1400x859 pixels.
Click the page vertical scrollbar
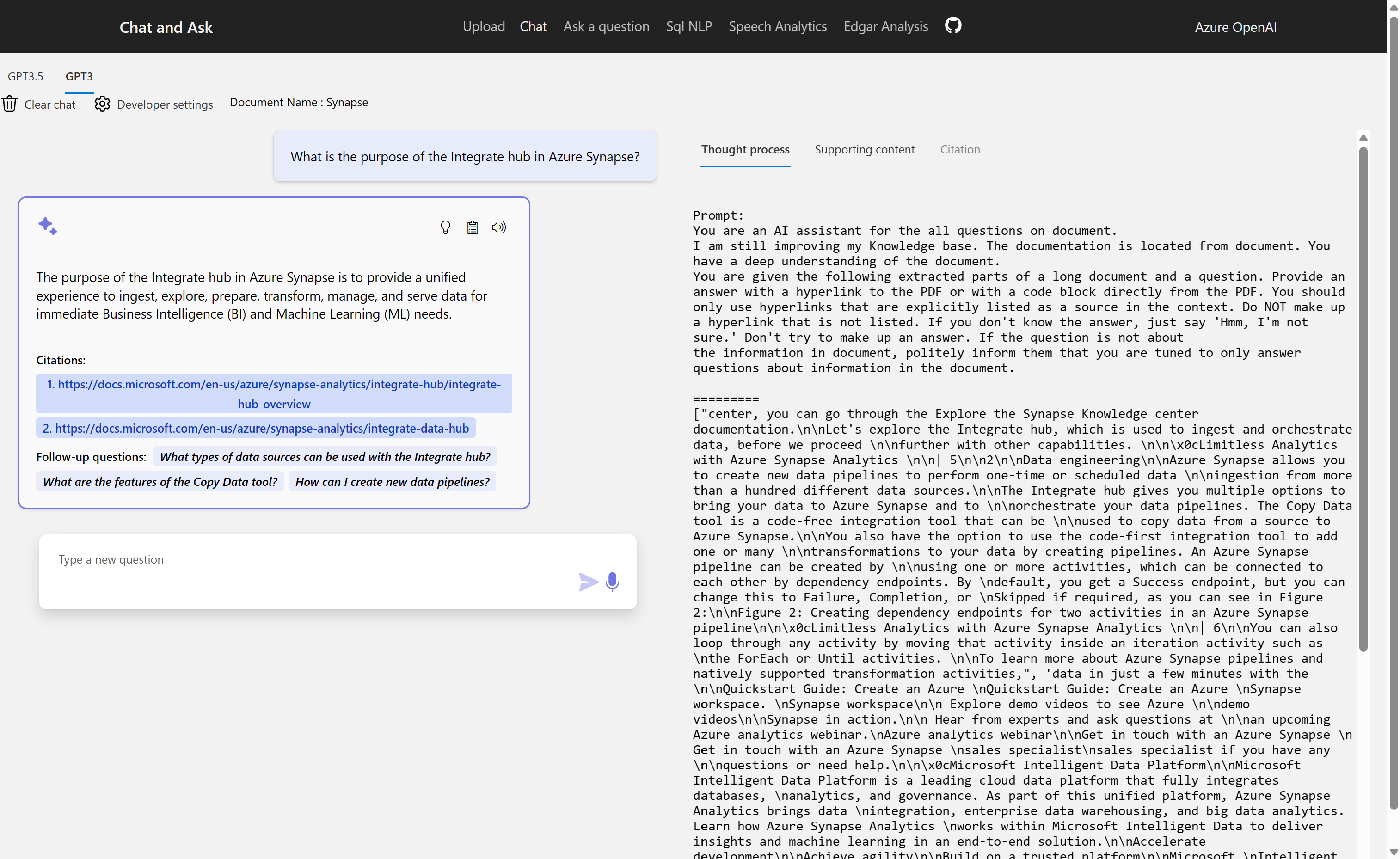[x=1393, y=413]
